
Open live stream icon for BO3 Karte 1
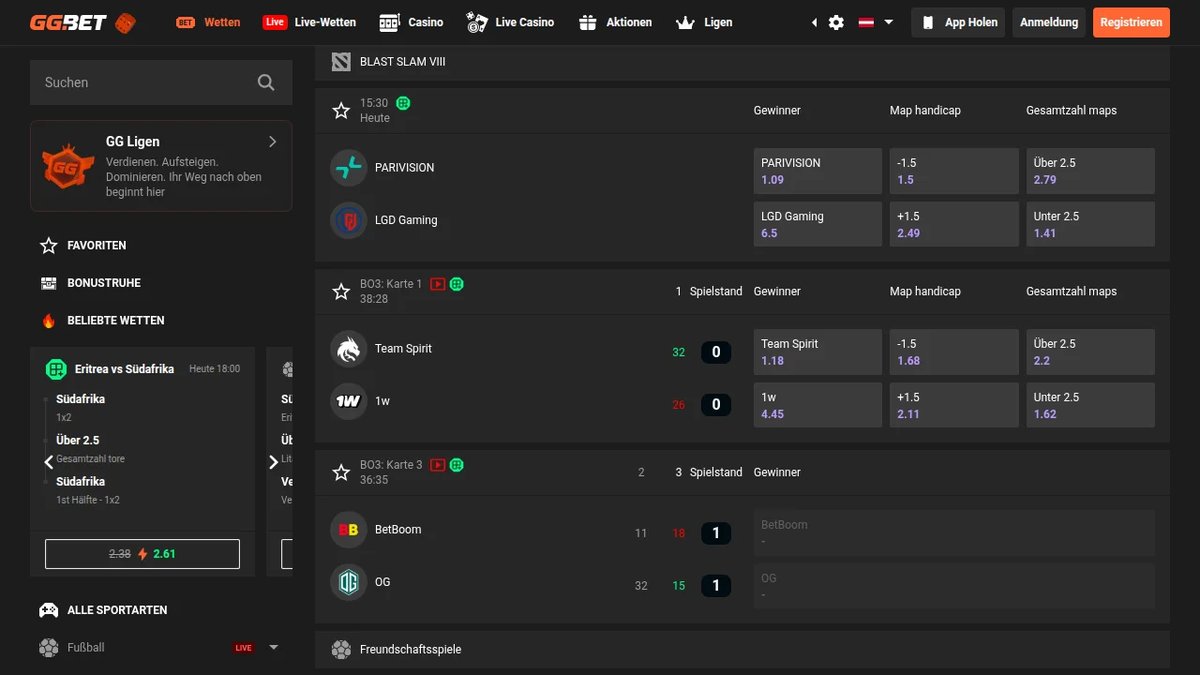438,284
